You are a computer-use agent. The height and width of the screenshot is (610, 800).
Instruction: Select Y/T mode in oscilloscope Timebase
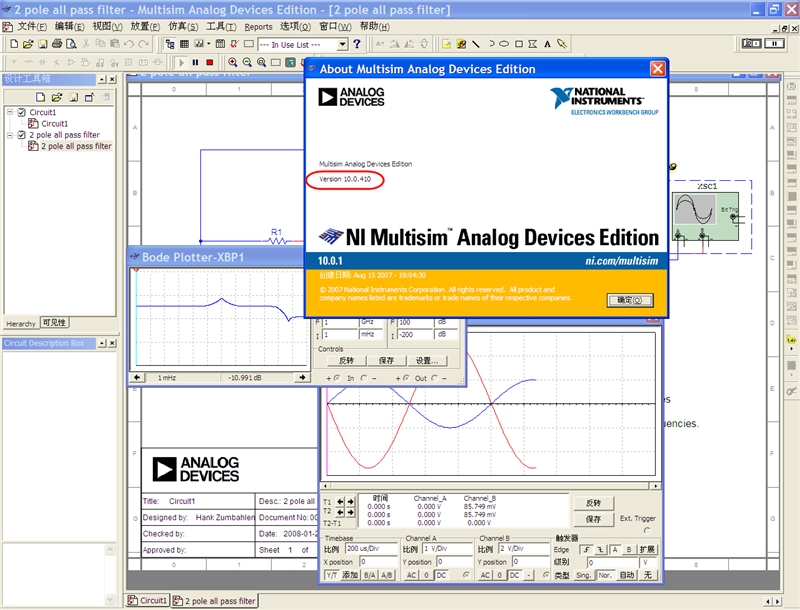(332, 575)
